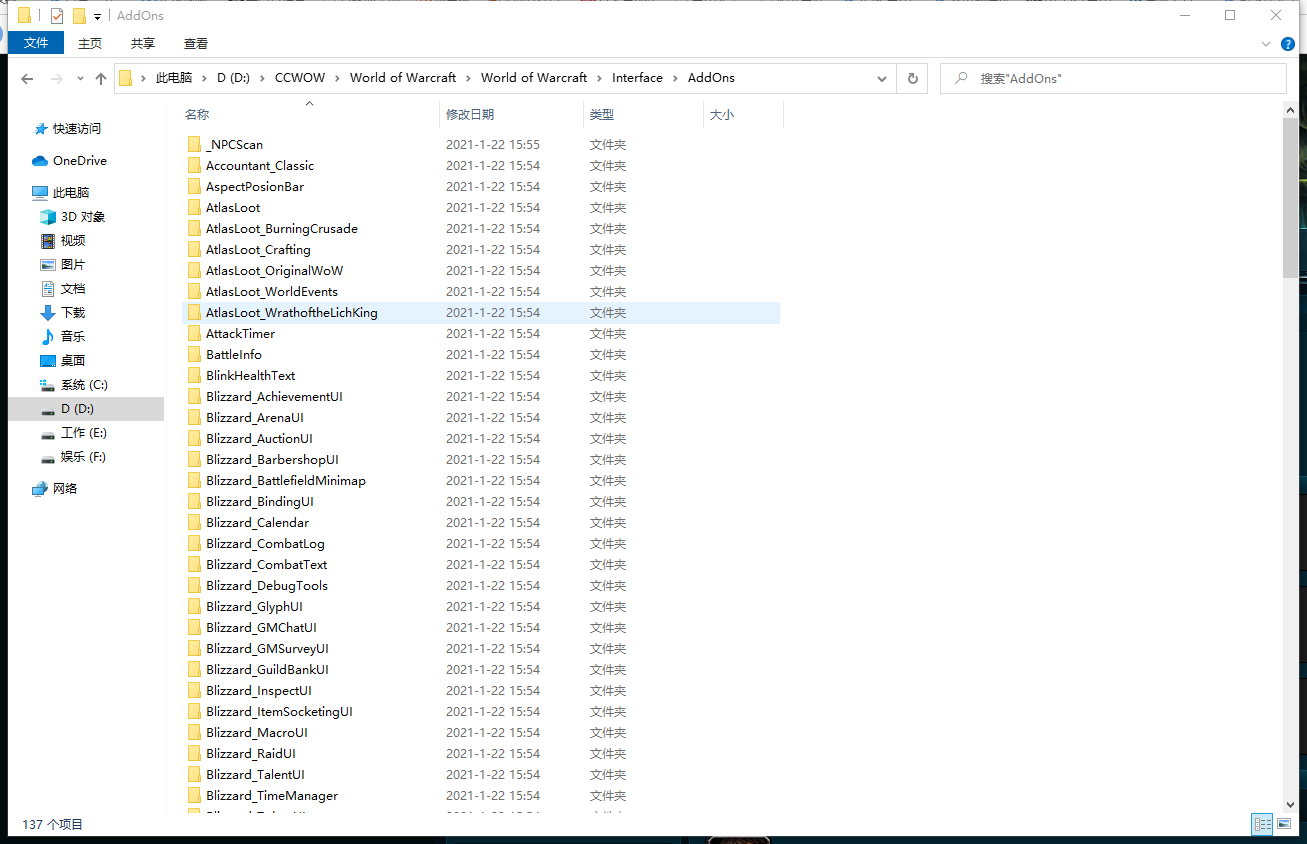Open the AtlasLoot_Crafting folder icon

tap(194, 250)
